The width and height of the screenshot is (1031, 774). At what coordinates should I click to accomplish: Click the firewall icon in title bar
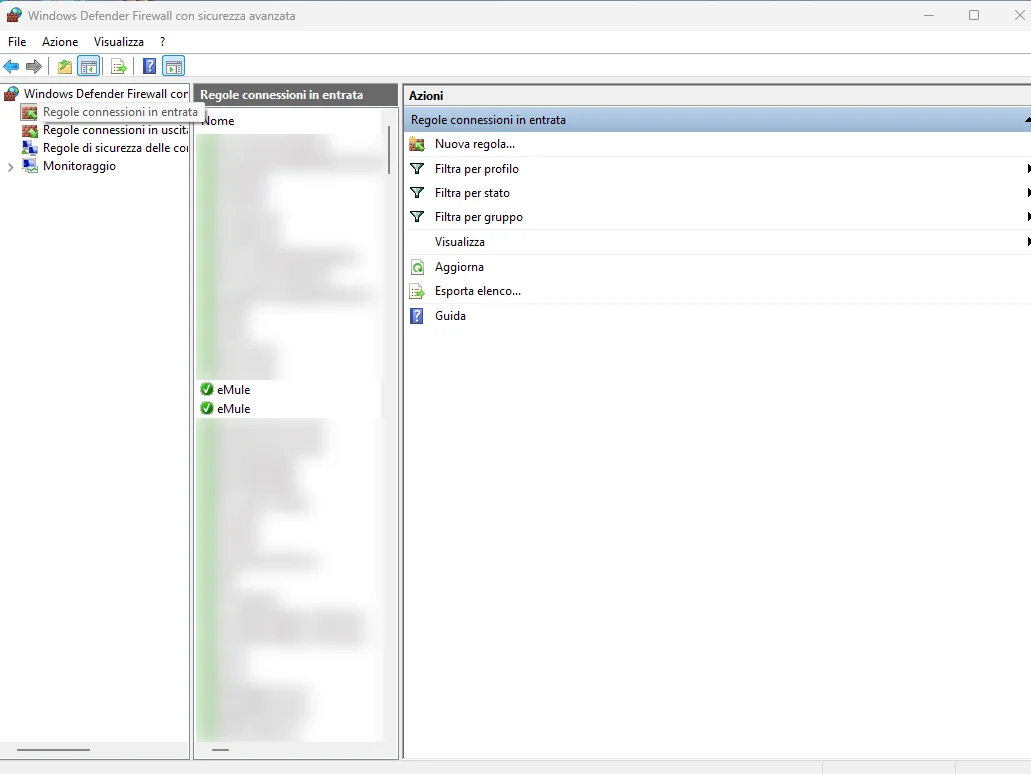(x=14, y=15)
